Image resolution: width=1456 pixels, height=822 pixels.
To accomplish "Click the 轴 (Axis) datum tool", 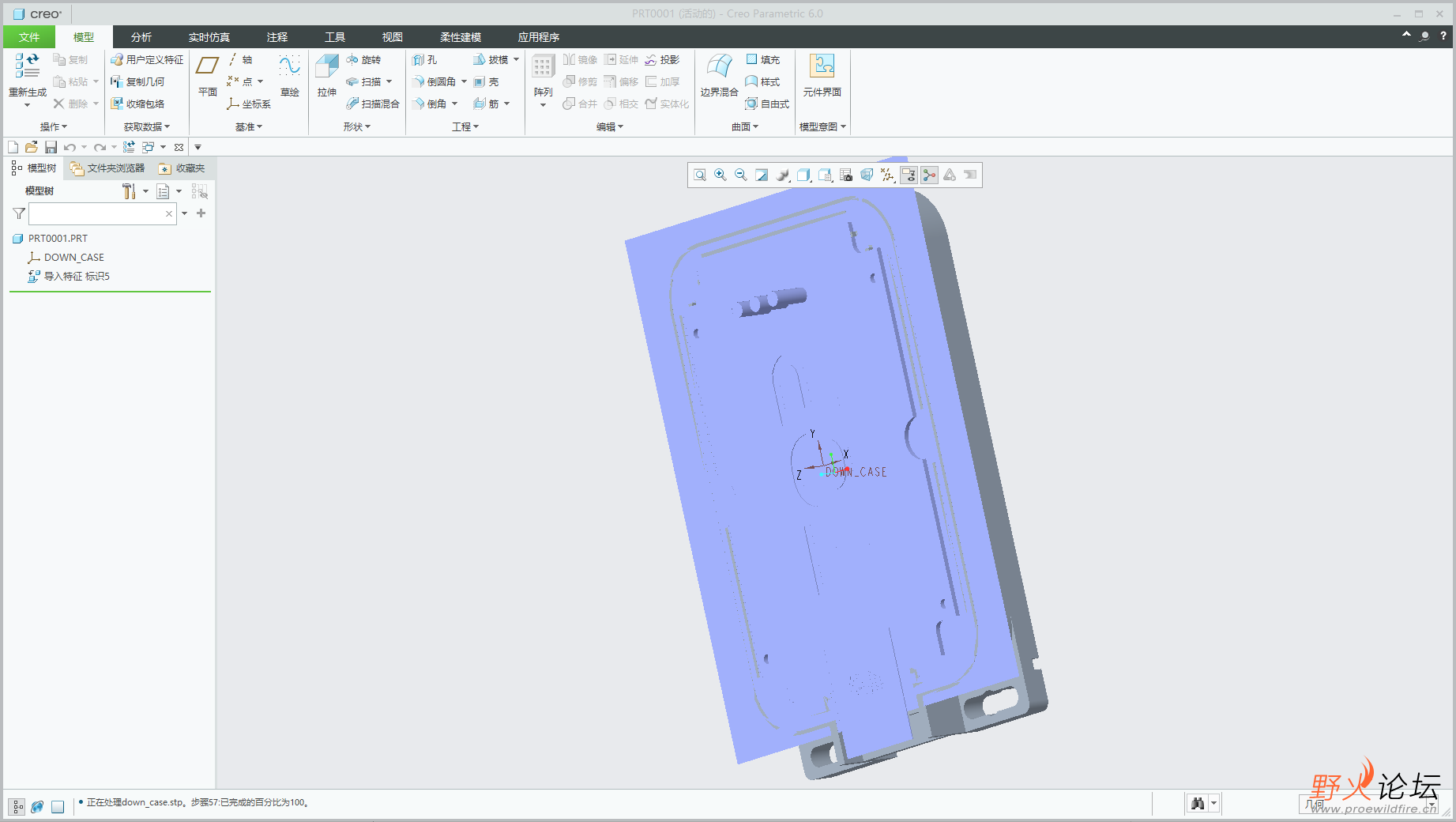I will [240, 60].
